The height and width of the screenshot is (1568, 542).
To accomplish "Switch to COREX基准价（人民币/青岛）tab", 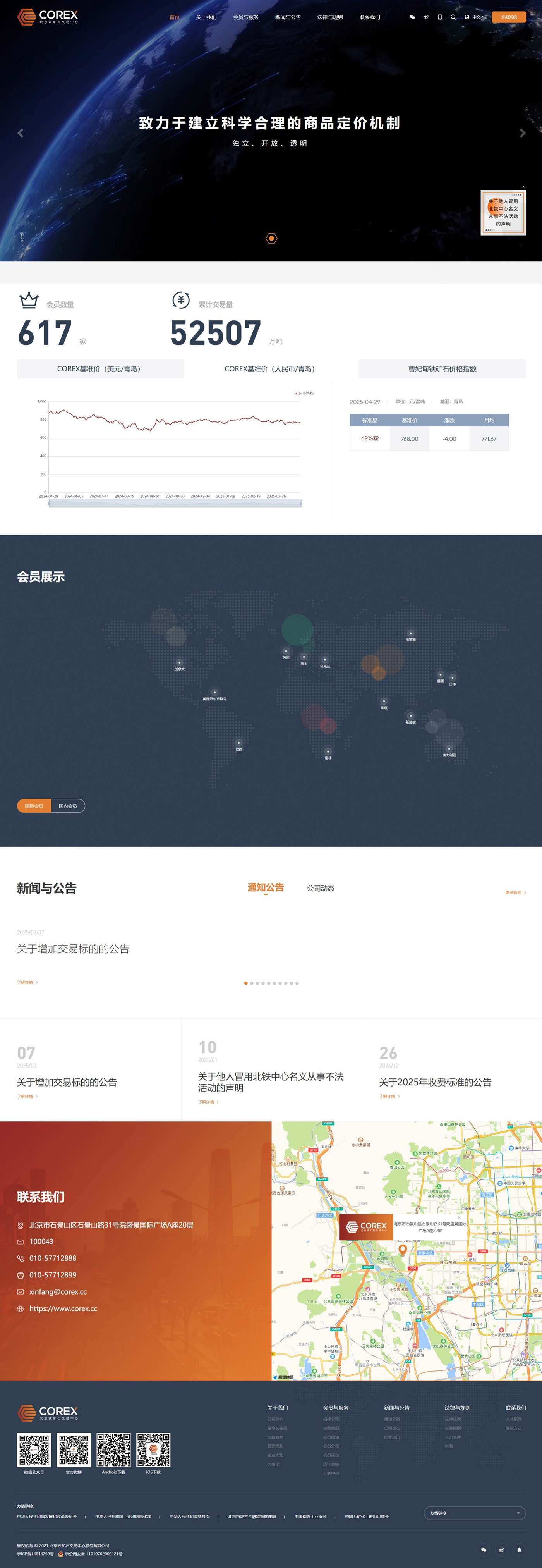I will point(269,369).
